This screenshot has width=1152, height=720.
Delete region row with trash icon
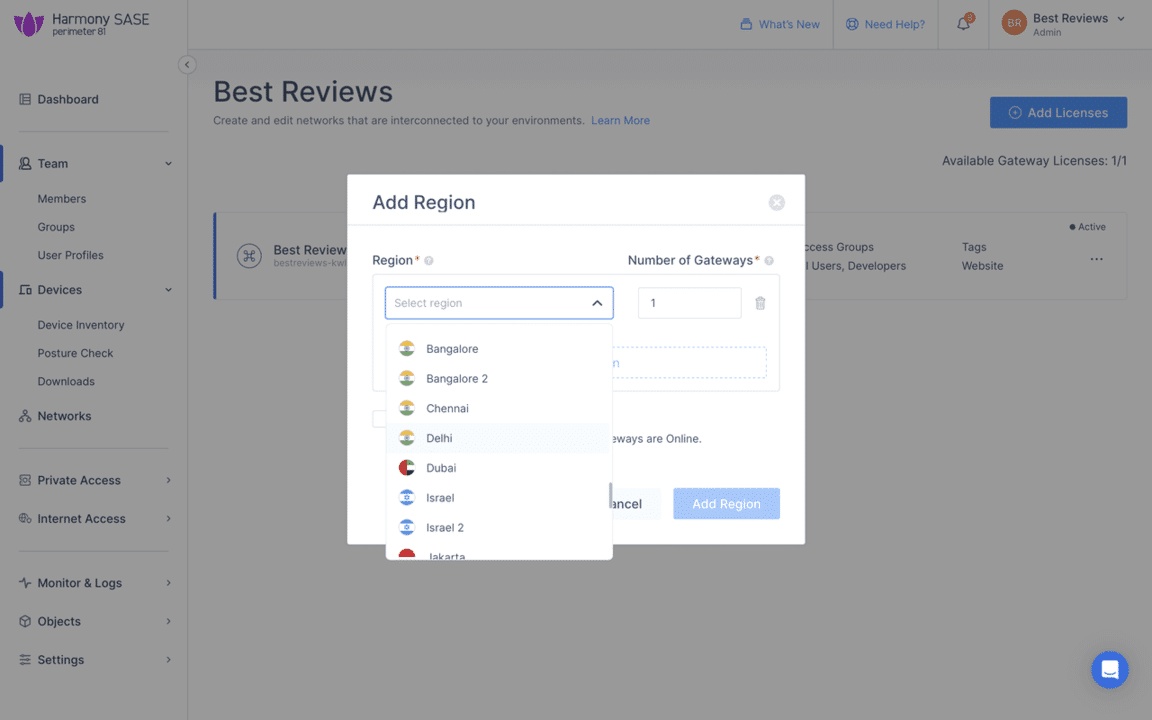tap(760, 303)
